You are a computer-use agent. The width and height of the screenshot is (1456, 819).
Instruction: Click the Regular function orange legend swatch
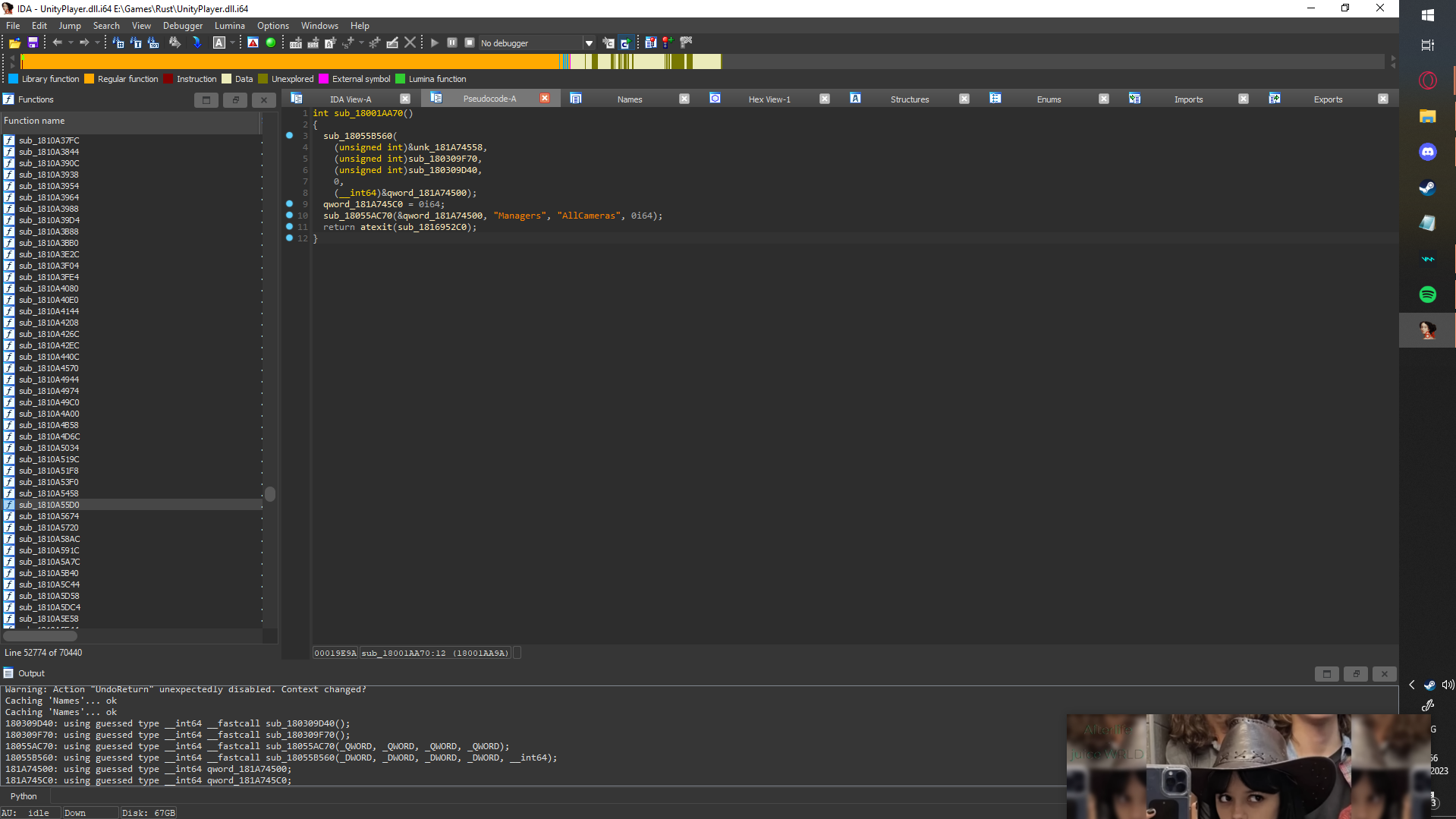90,79
